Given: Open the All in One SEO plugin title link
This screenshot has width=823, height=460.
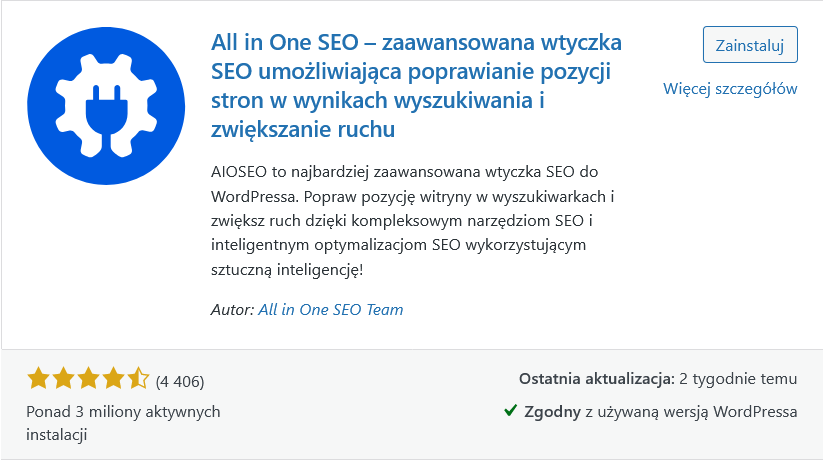Looking at the screenshot, I should click(x=416, y=86).
